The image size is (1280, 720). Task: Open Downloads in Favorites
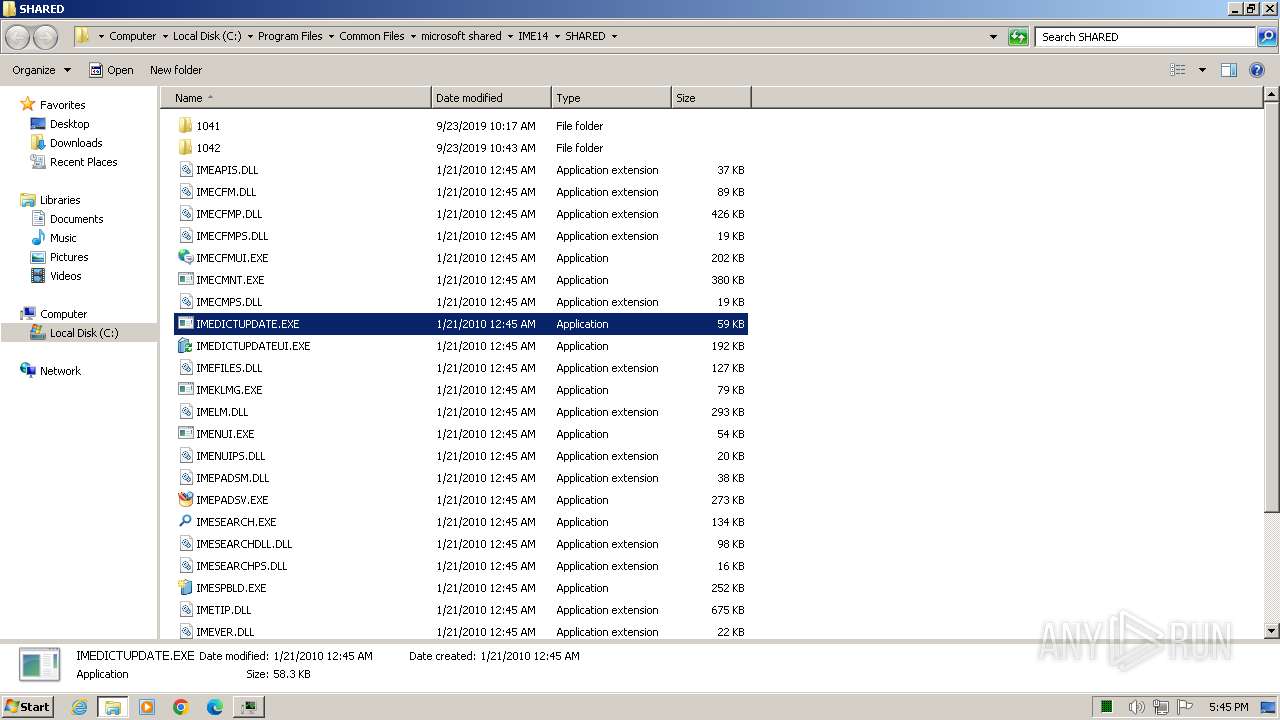pyautogui.click(x=76, y=143)
